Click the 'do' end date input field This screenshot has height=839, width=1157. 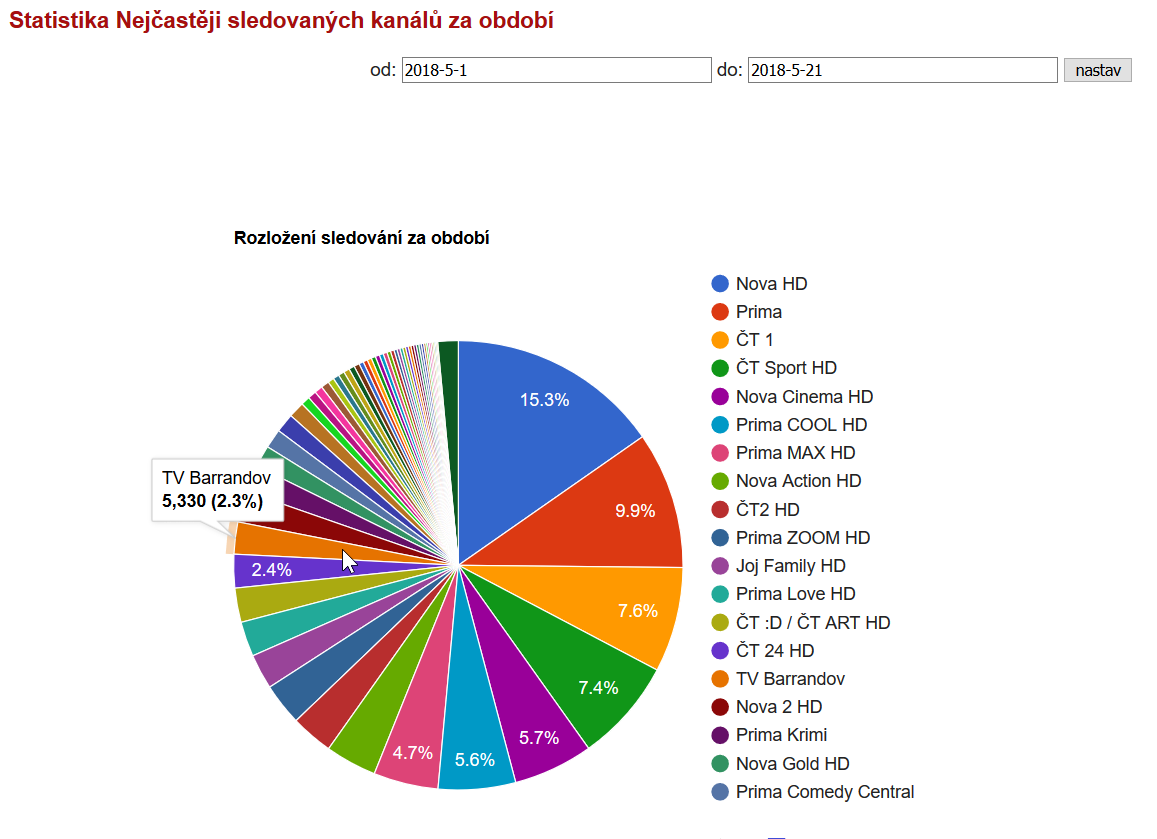tap(902, 70)
